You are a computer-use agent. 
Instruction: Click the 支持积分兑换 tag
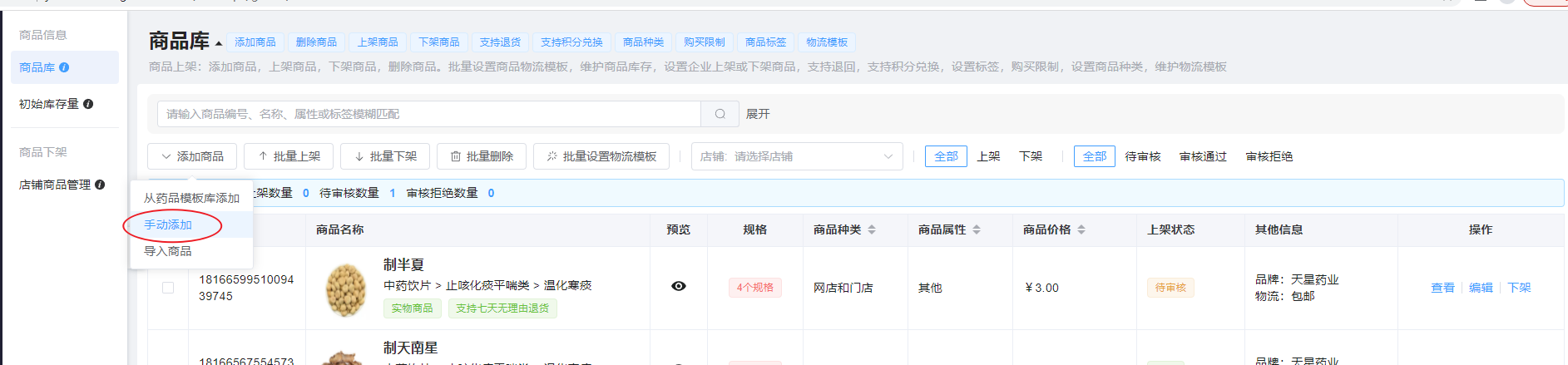pos(572,42)
